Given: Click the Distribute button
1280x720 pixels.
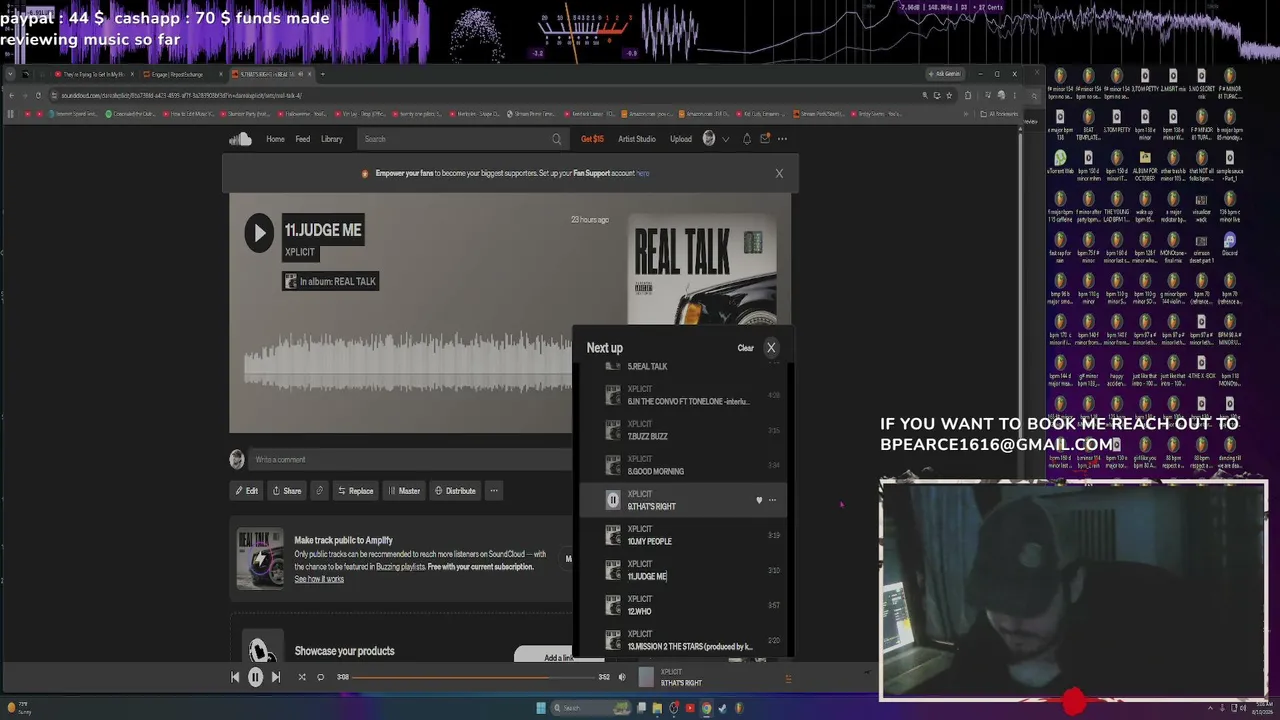Looking at the screenshot, I should [x=455, y=491].
